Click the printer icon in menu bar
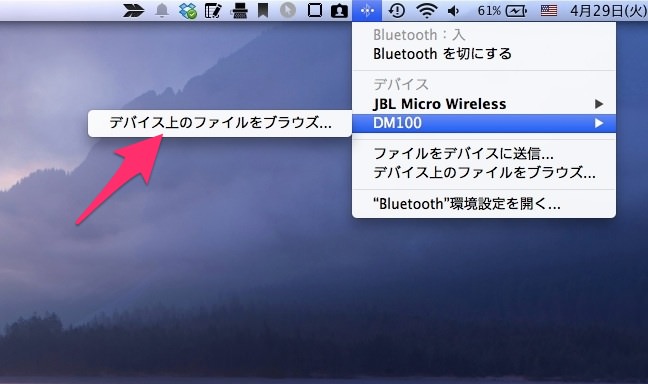 239,11
